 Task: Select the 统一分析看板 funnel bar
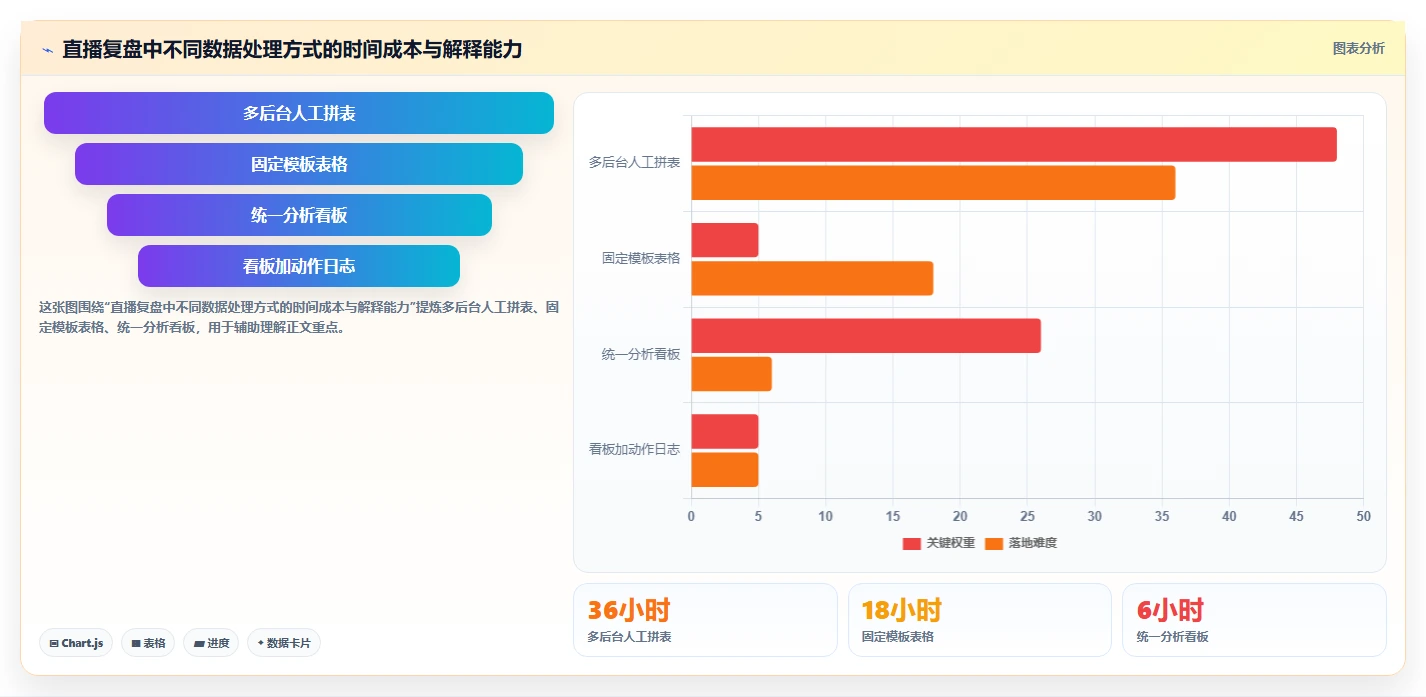299,215
